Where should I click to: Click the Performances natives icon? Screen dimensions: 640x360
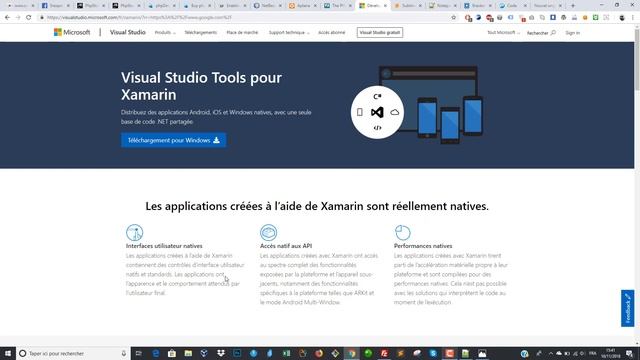402,232
